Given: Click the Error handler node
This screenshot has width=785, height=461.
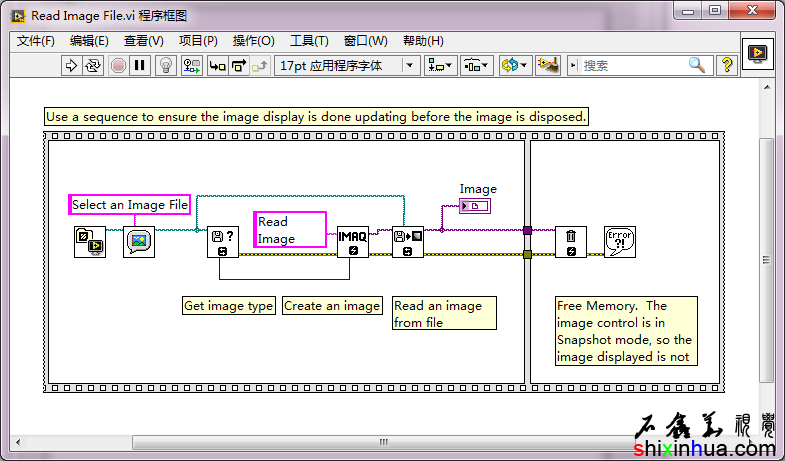Looking at the screenshot, I should click(620, 241).
